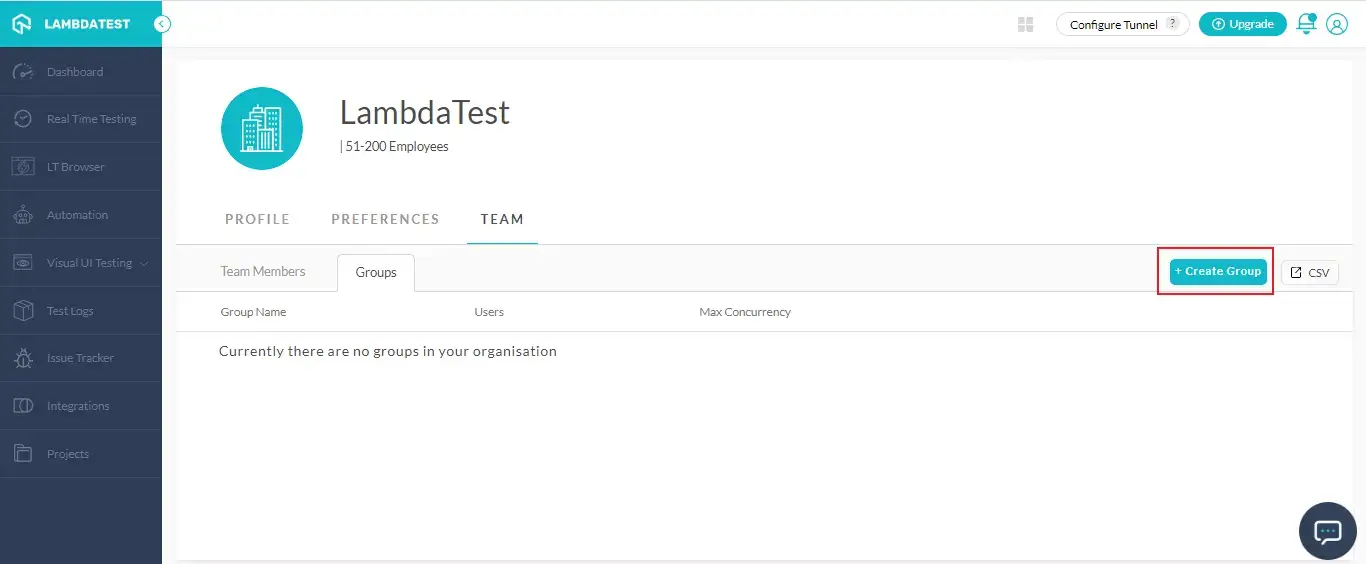Click the LambdaTest logo icon
Viewport: 1366px width, 564px height.
[x=22, y=24]
